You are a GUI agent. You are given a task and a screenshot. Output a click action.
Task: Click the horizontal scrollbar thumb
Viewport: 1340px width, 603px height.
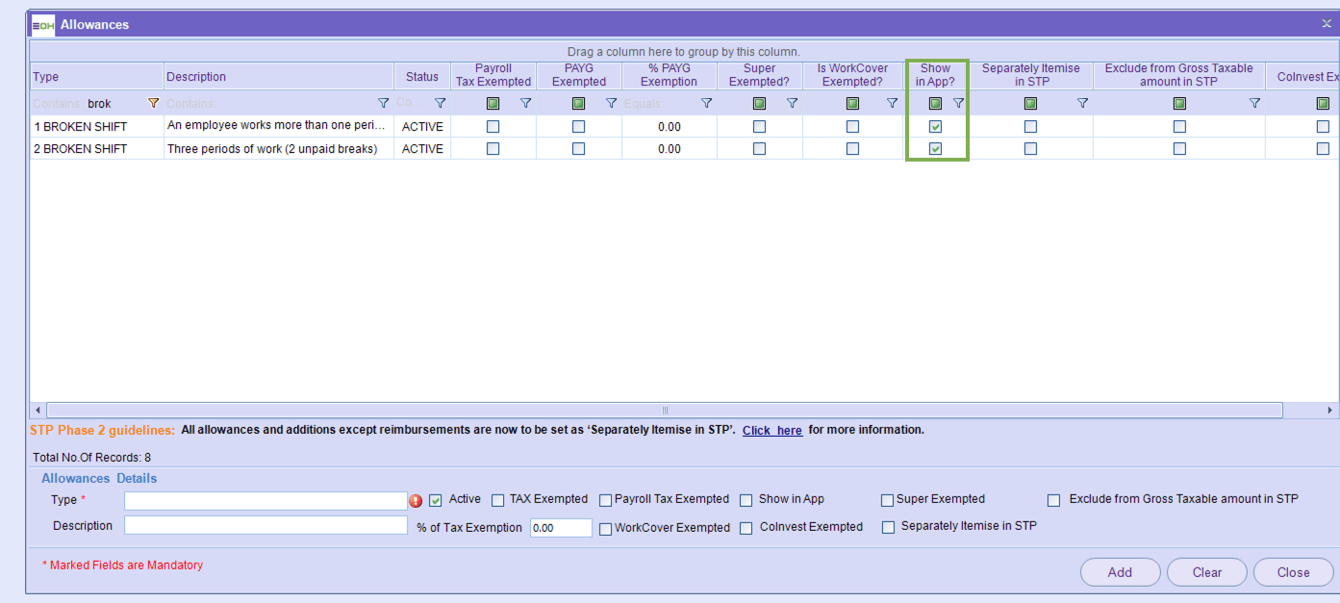664,410
